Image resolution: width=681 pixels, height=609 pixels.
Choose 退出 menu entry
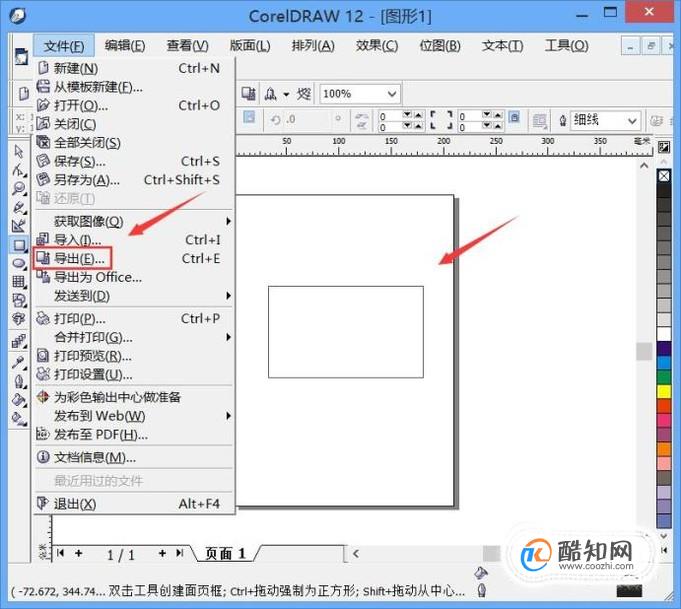point(134,504)
